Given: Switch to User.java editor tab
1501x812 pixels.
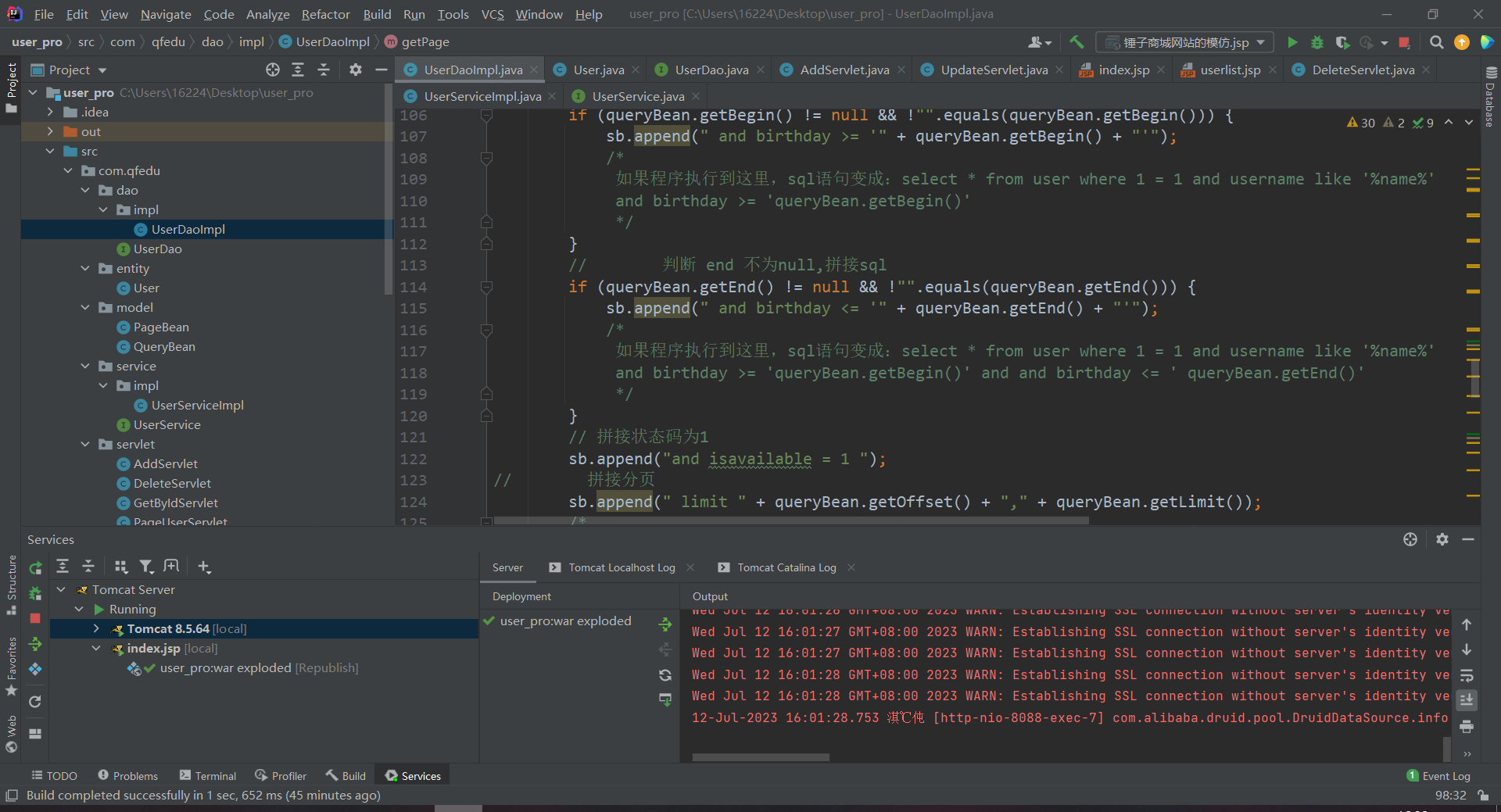Looking at the screenshot, I should pos(598,70).
